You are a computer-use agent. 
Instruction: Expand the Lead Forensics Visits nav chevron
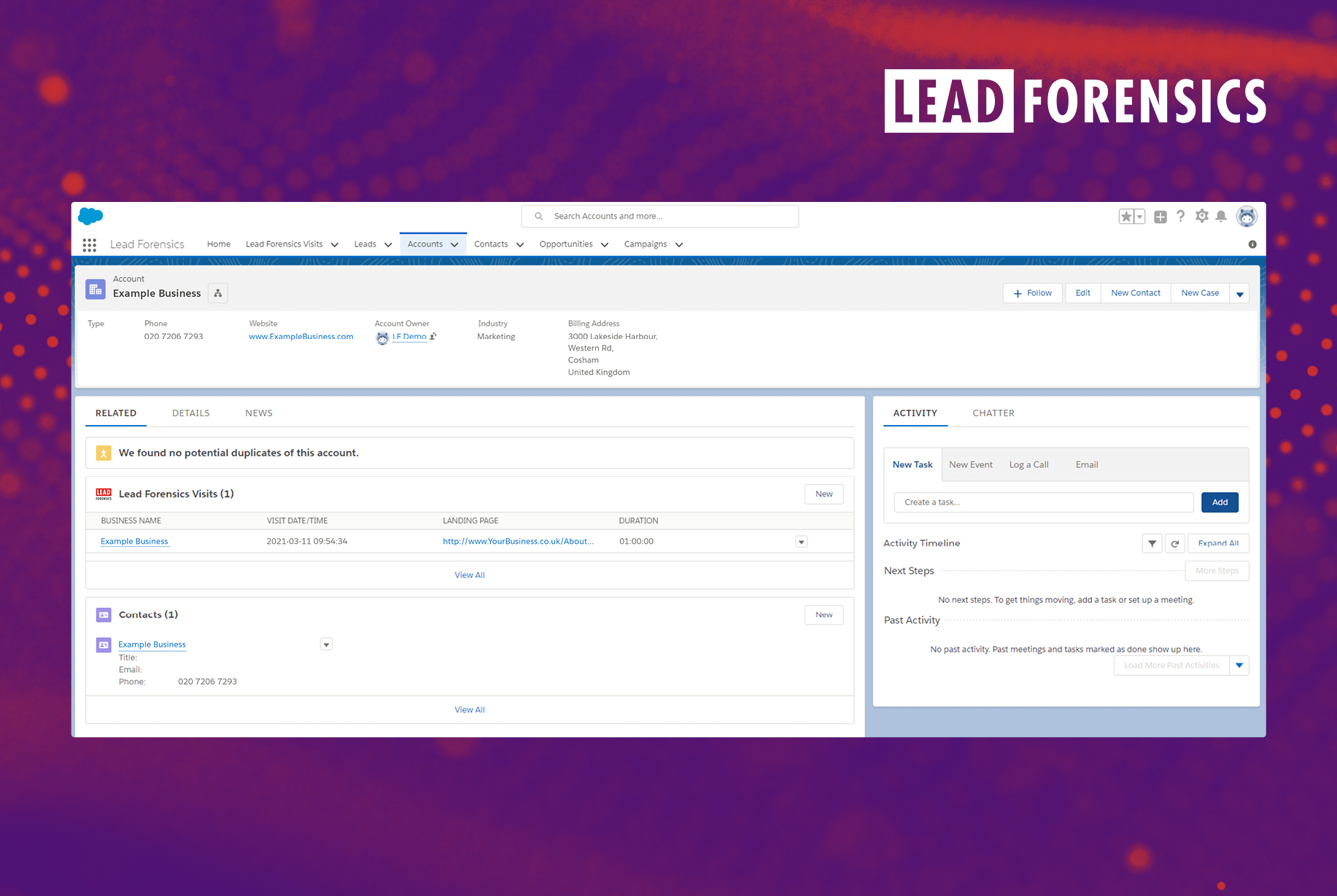coord(335,245)
